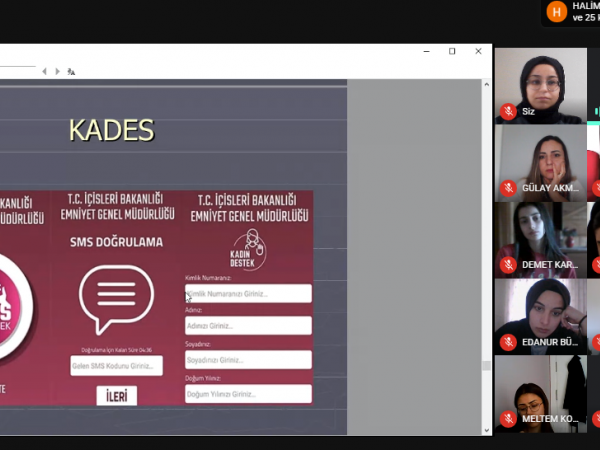Click the Gelen SMS Kodunu Giriniz field
600x450 pixels.
[116, 366]
